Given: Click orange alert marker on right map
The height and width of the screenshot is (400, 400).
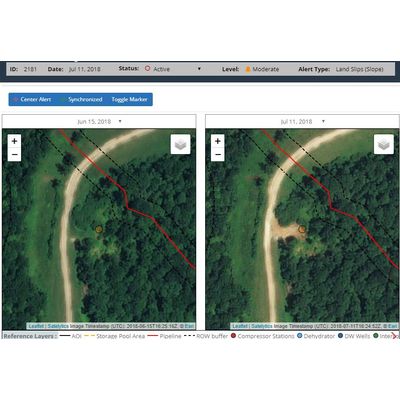Looking at the screenshot, I should [x=302, y=229].
